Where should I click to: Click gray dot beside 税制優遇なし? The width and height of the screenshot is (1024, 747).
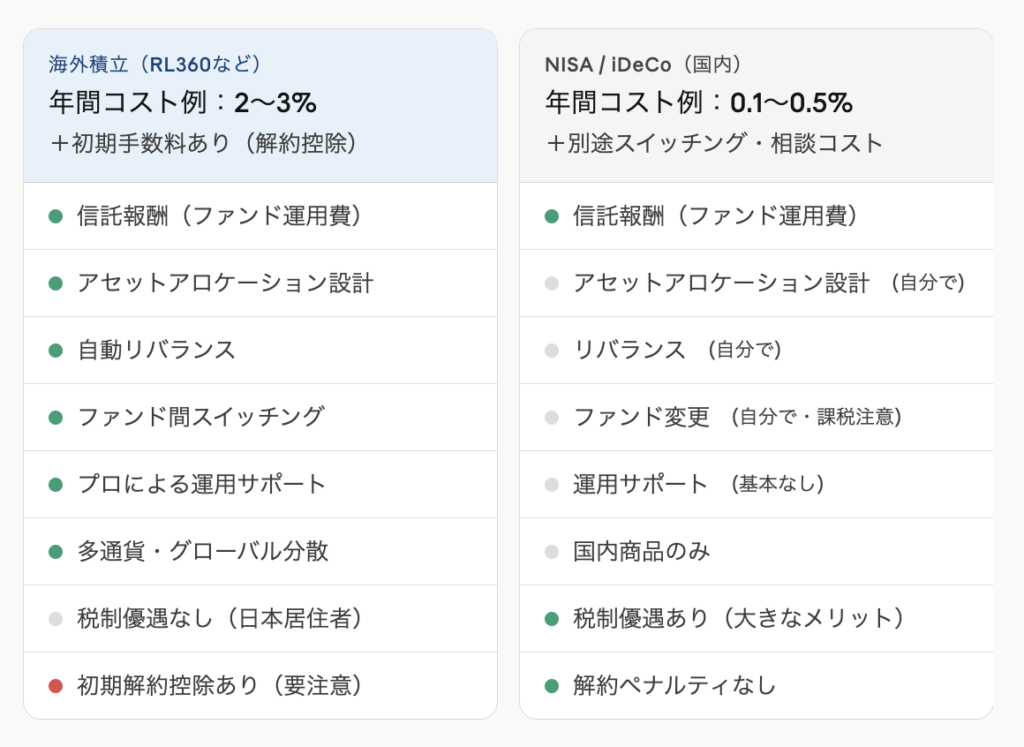(x=55, y=618)
